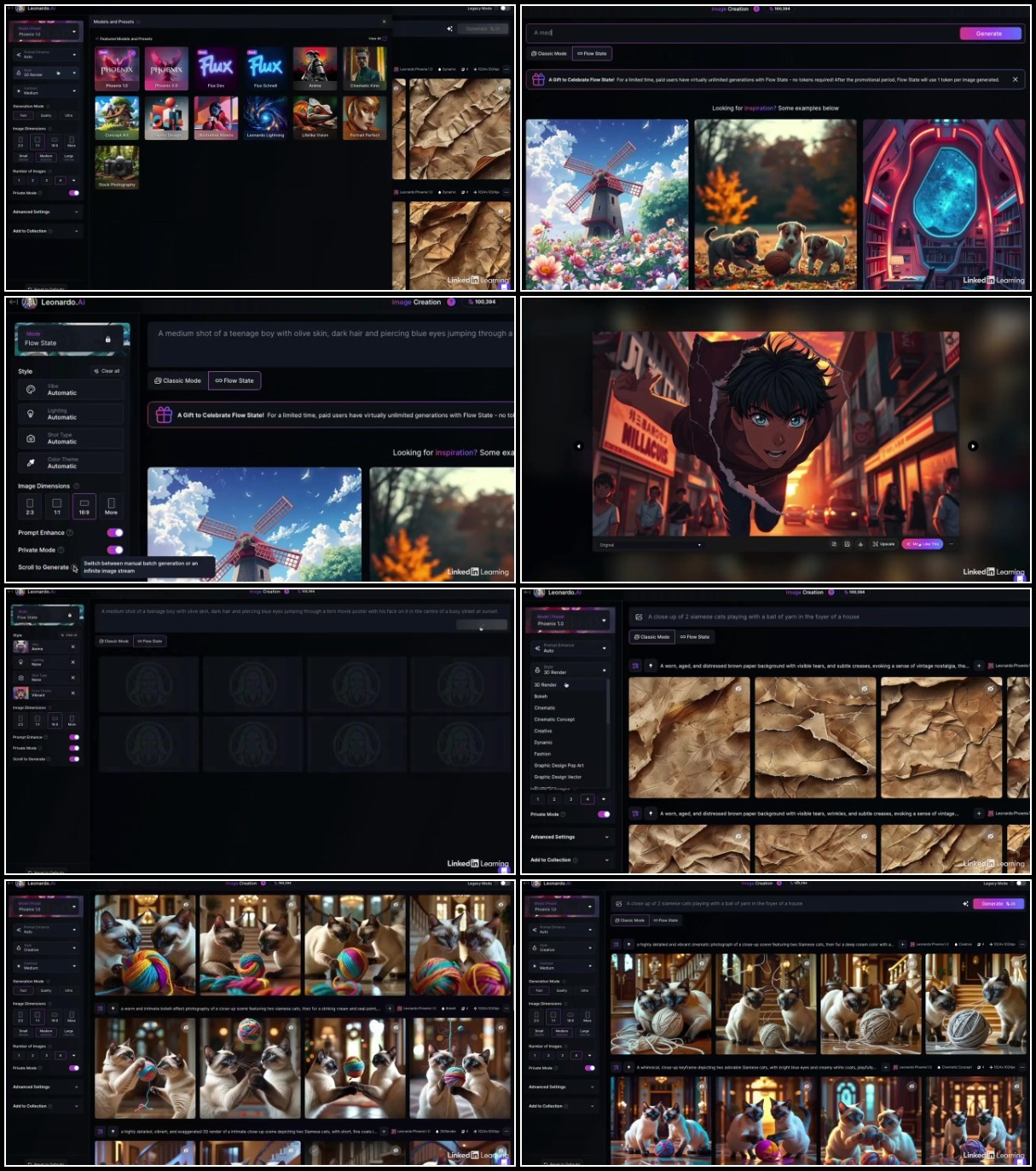Pick the Stock Photography preset card
The height and width of the screenshot is (1171, 1036).
[x=116, y=167]
